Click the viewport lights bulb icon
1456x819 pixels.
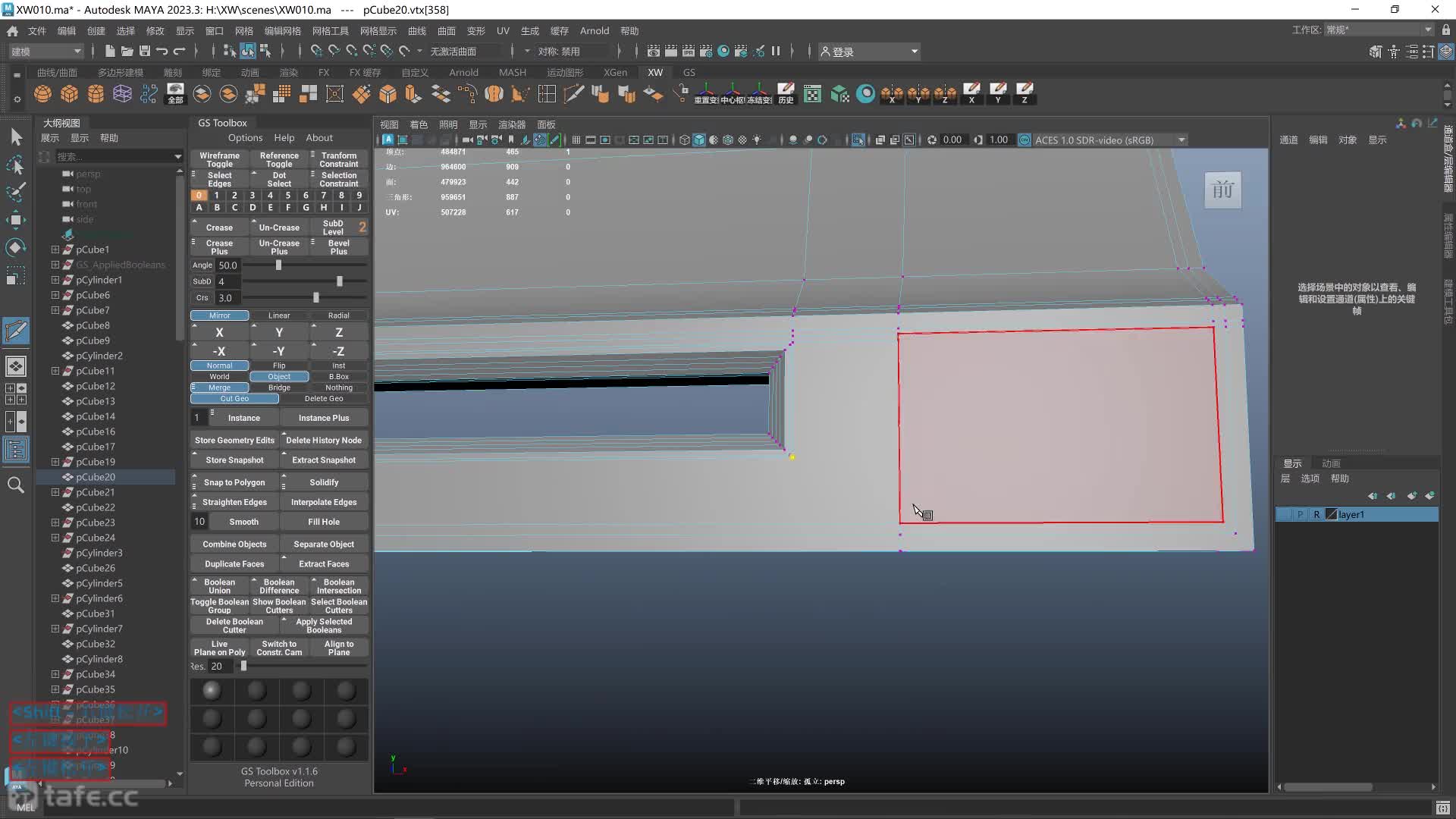pos(757,140)
